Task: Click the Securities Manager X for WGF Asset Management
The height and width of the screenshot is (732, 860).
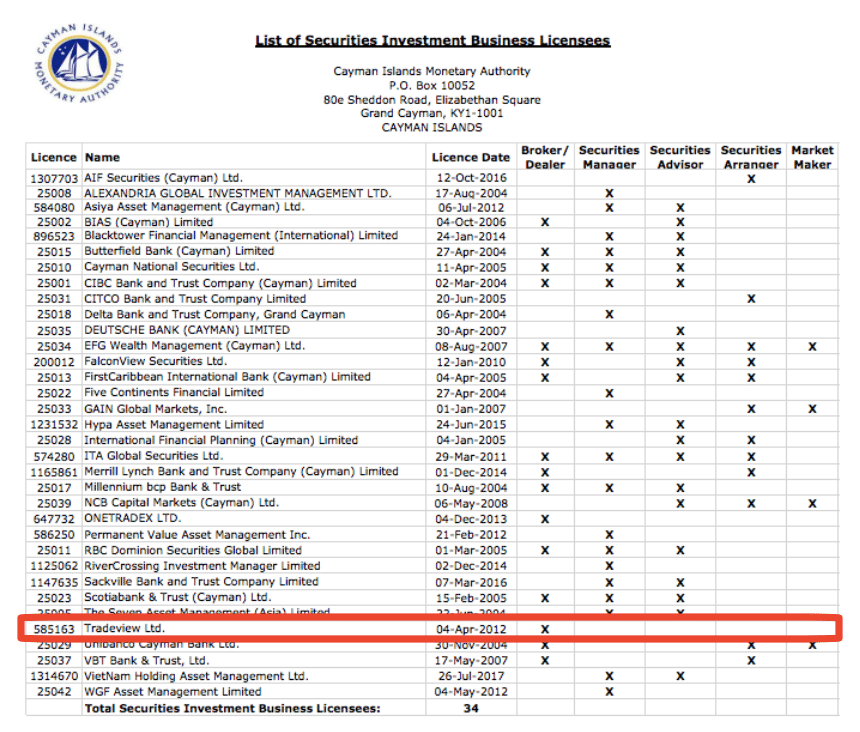Action: 609,692
